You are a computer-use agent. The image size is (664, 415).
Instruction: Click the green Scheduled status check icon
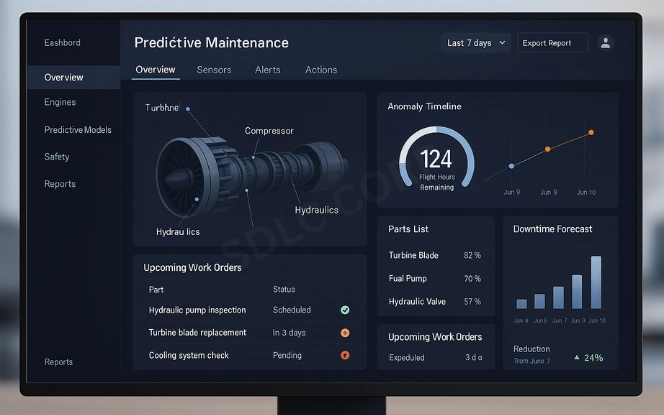(345, 310)
